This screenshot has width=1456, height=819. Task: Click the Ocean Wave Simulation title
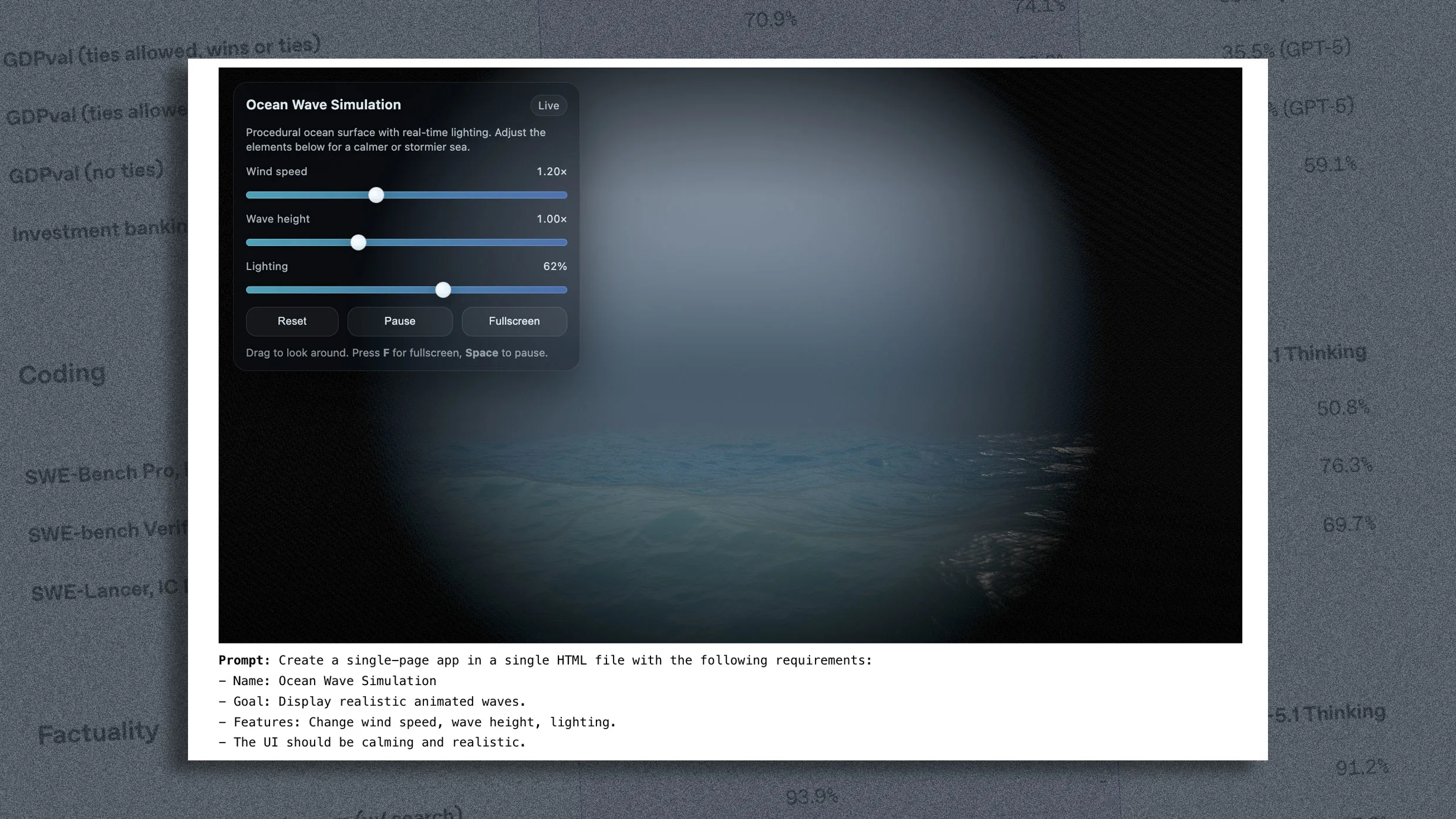(x=323, y=105)
